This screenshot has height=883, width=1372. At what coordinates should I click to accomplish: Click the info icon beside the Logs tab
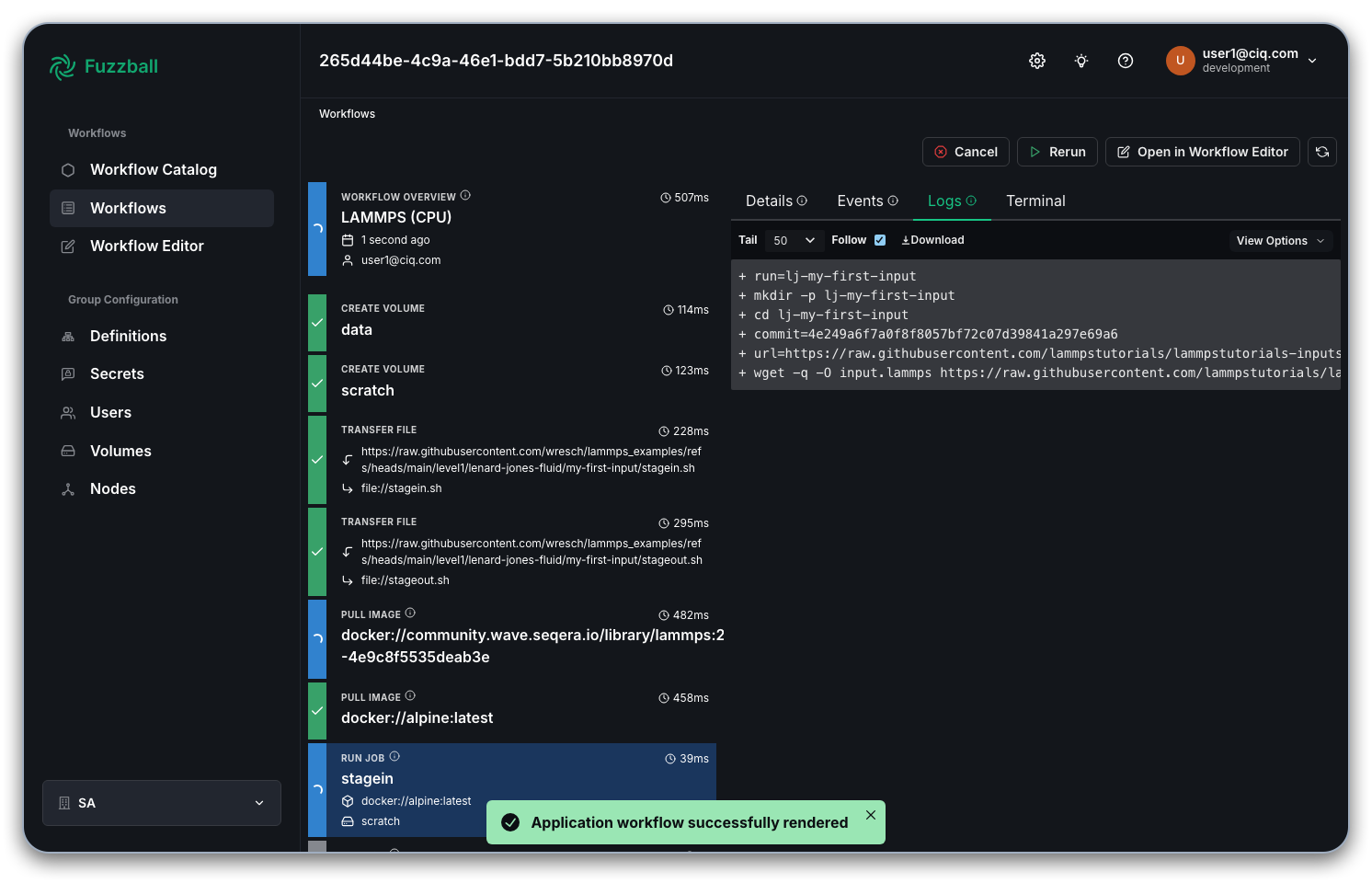(x=971, y=201)
